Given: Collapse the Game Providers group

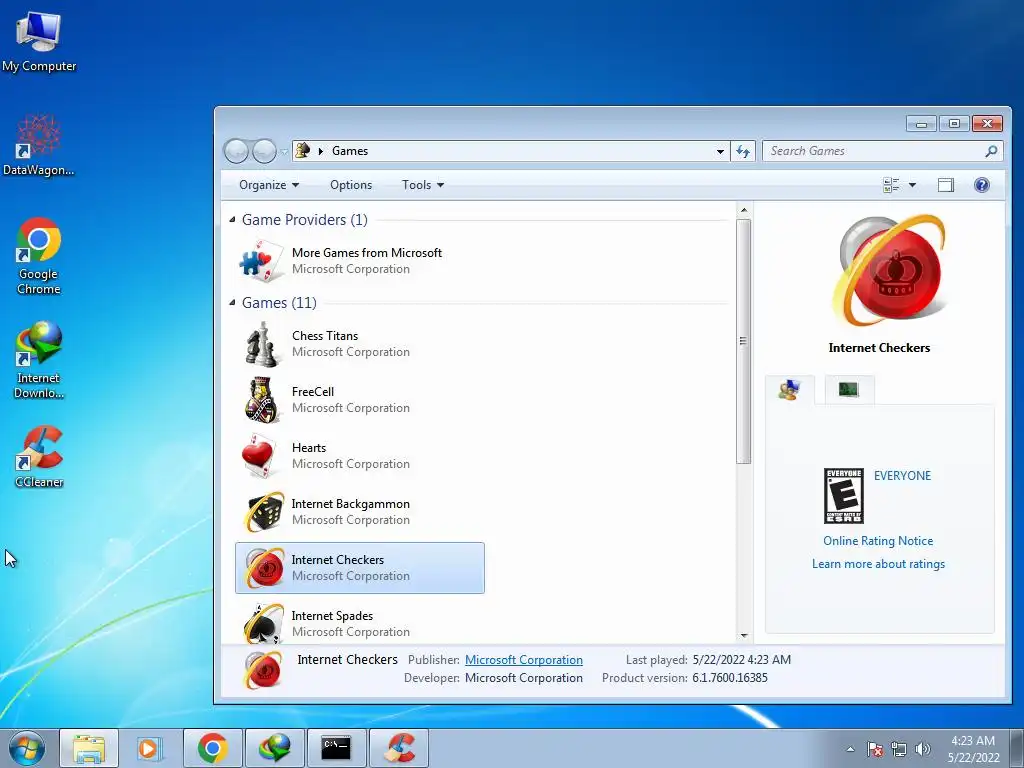Looking at the screenshot, I should [232, 219].
